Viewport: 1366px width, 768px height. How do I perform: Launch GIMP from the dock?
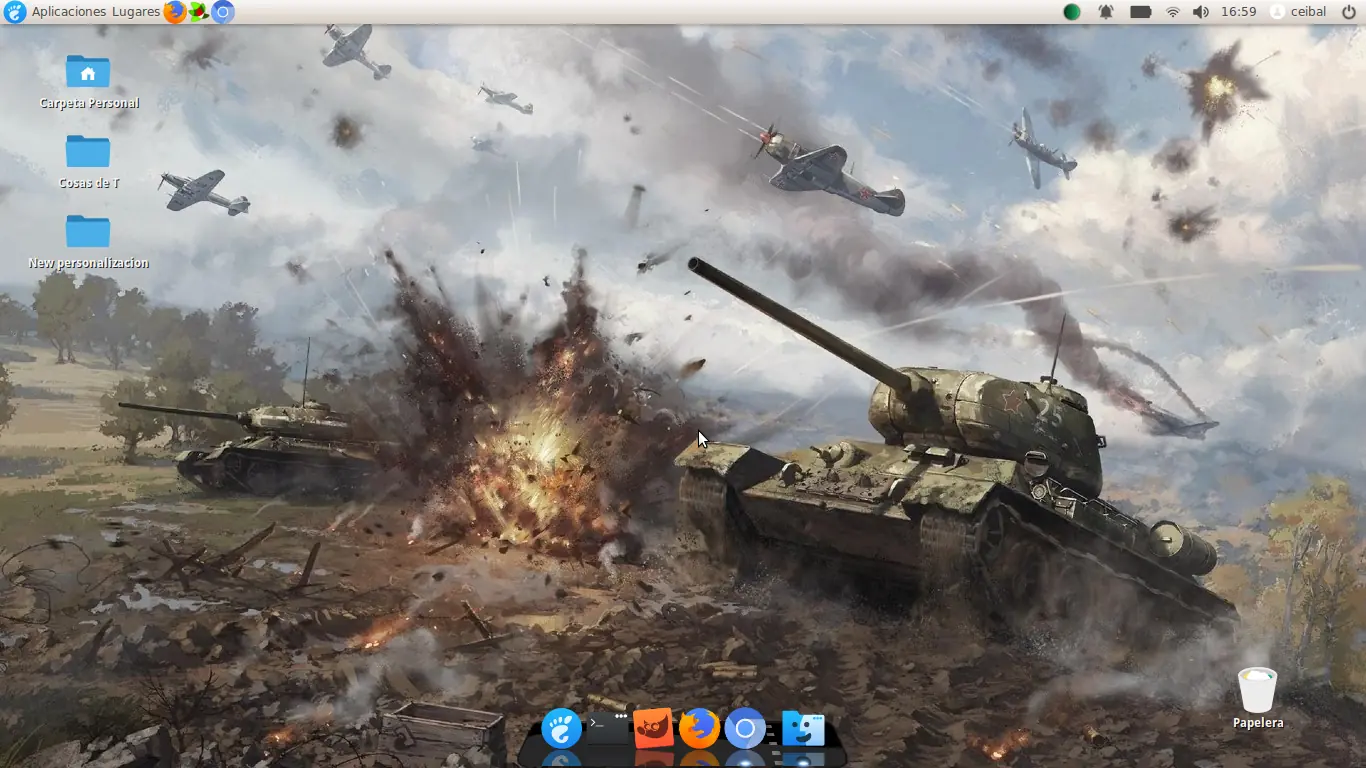(x=653, y=729)
